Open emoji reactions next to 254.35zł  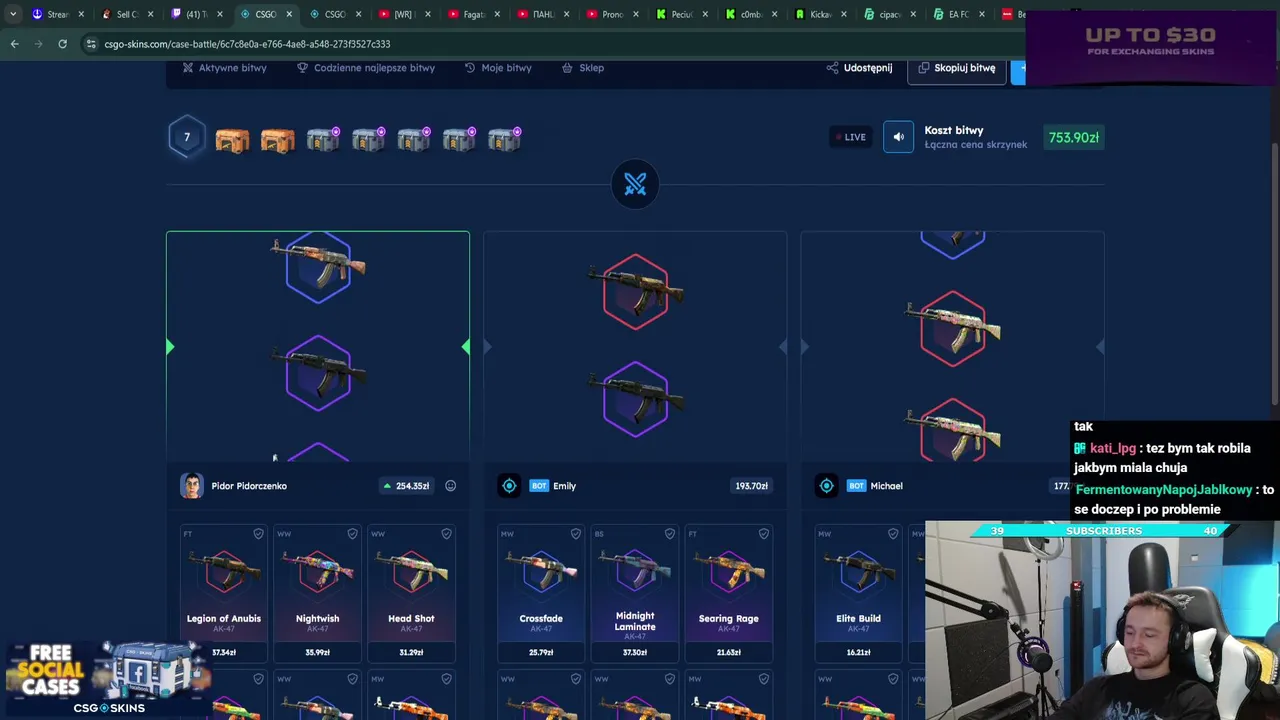pos(450,486)
